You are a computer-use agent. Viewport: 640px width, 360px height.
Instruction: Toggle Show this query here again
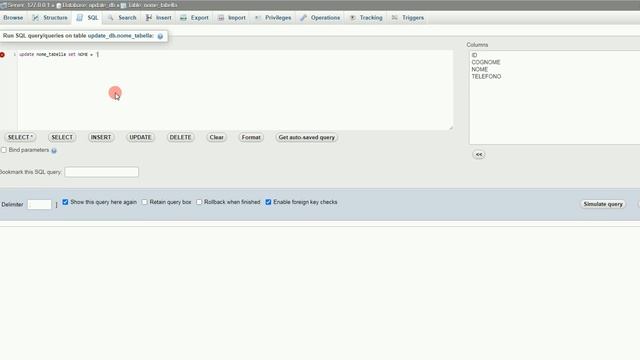(65, 202)
